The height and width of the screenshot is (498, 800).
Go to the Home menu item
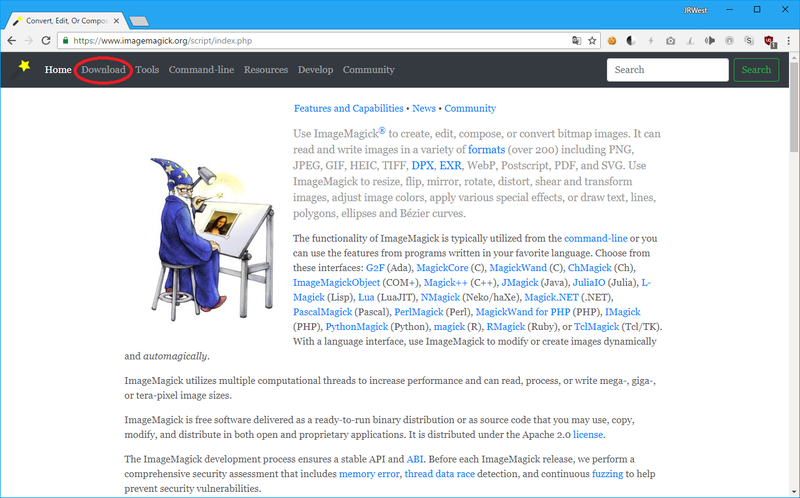click(58, 70)
